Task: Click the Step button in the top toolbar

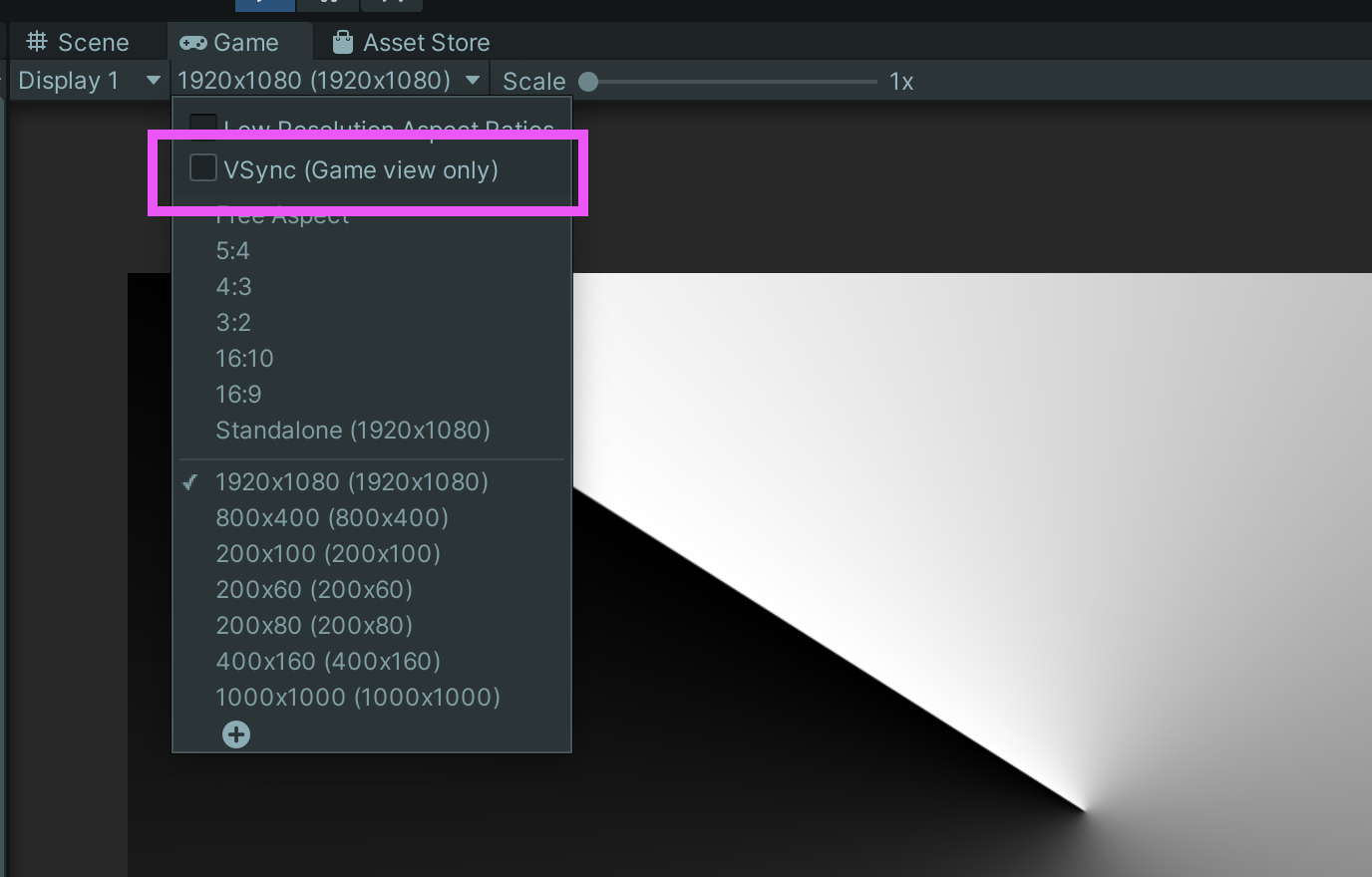Action: click(x=391, y=3)
